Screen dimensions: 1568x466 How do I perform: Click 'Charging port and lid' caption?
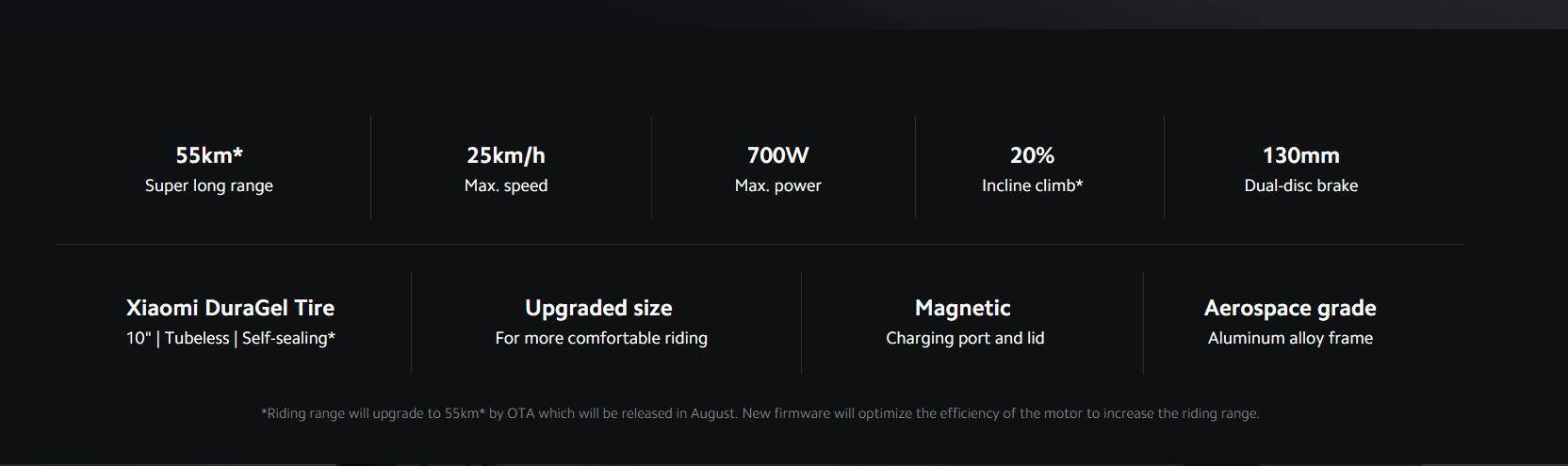pyautogui.click(x=965, y=338)
